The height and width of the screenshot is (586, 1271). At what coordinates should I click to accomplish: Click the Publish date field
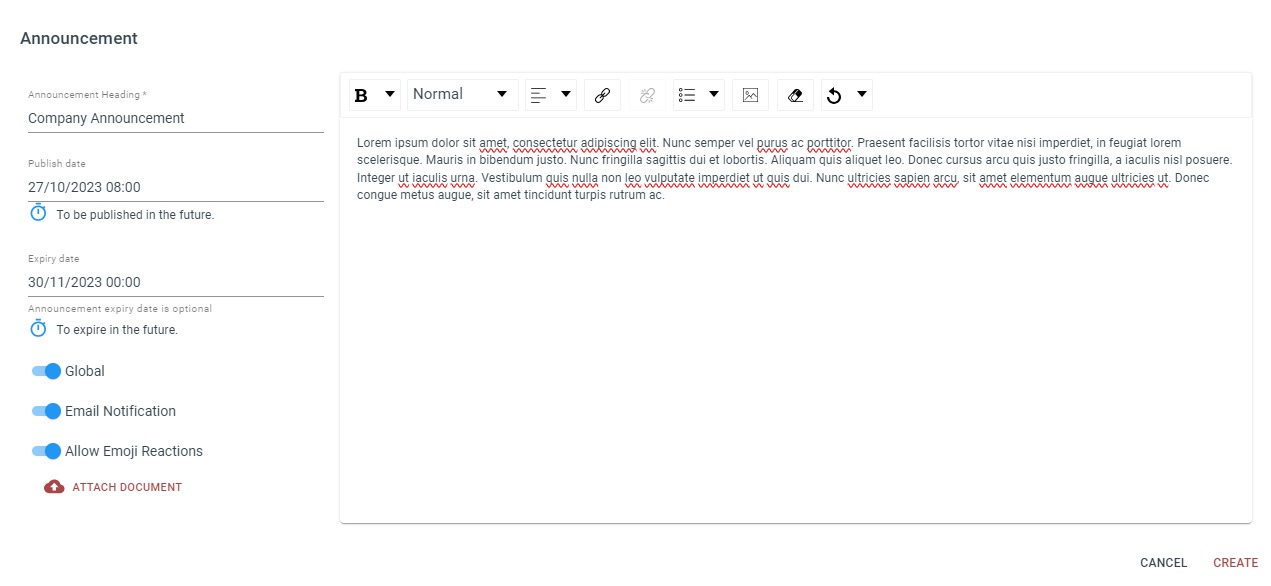coord(176,187)
